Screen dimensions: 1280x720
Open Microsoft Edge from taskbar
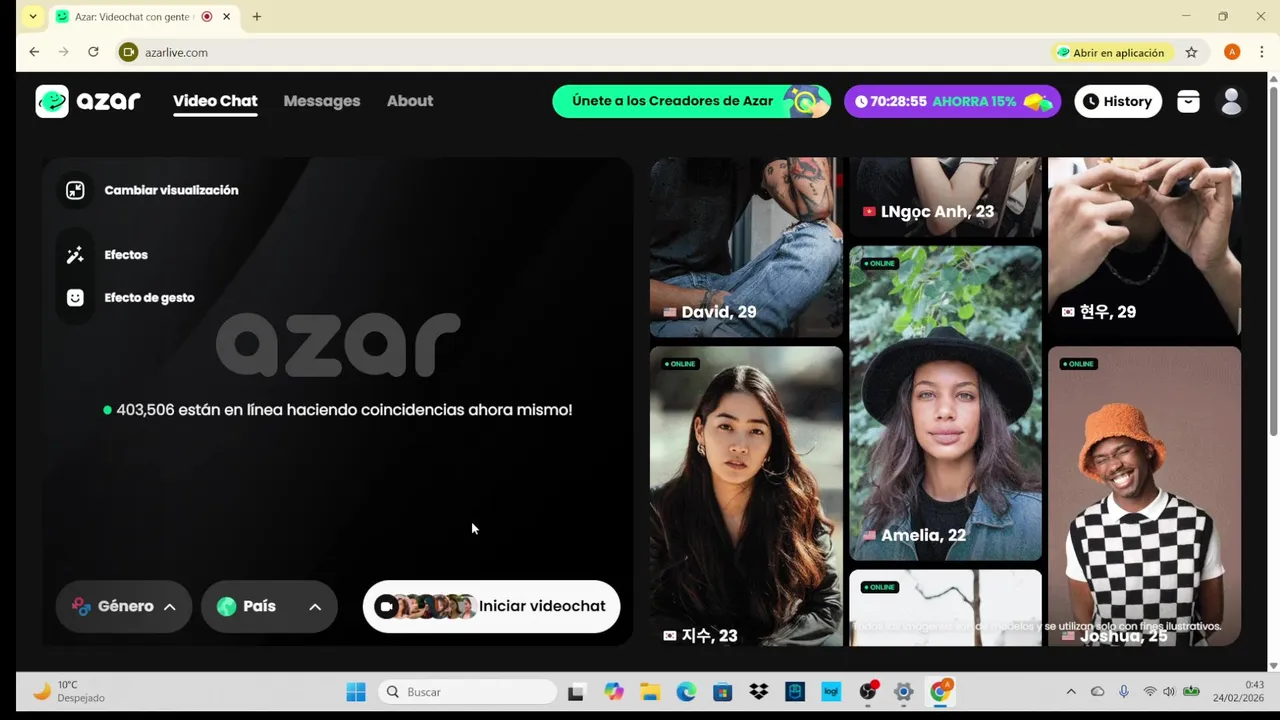(686, 692)
